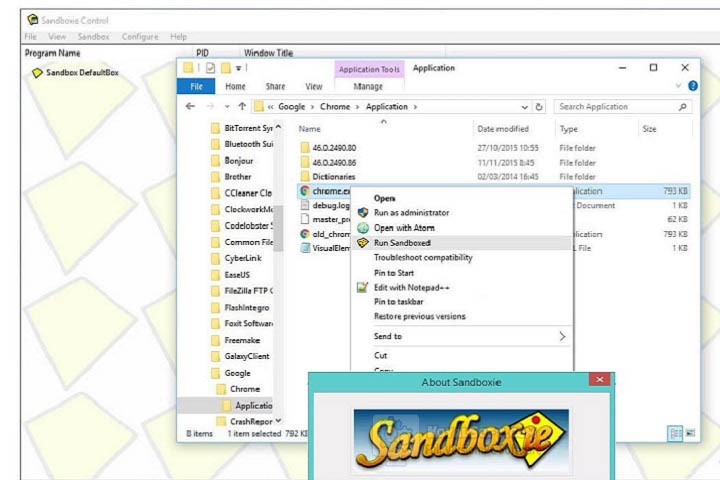The height and width of the screenshot is (480, 720).
Task: Select the Sandbox DefaultBox yellow icon
Action: point(37,73)
